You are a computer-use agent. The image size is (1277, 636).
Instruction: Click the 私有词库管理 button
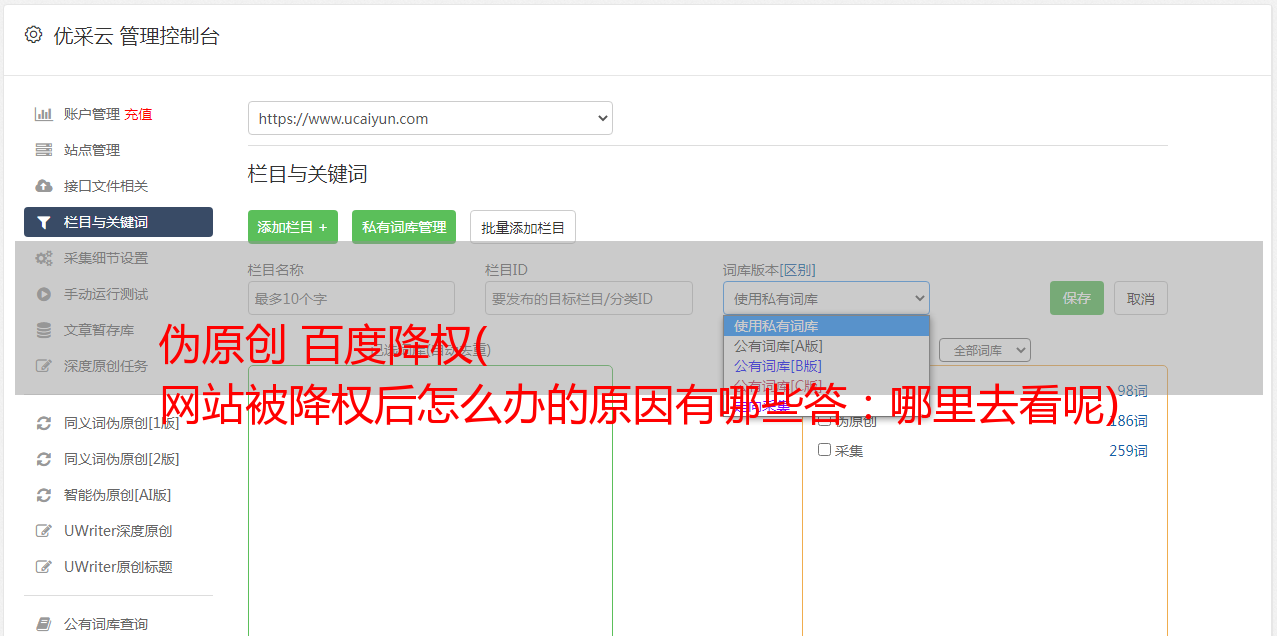click(404, 227)
